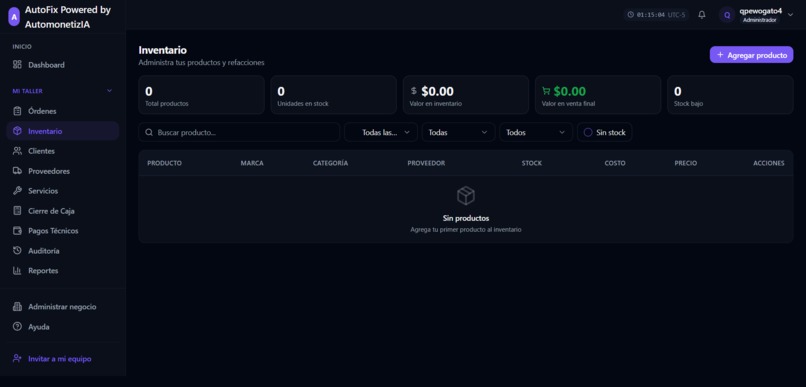The width and height of the screenshot is (806, 387).
Task: Click the empty box icon above Sin productos
Action: (466, 196)
